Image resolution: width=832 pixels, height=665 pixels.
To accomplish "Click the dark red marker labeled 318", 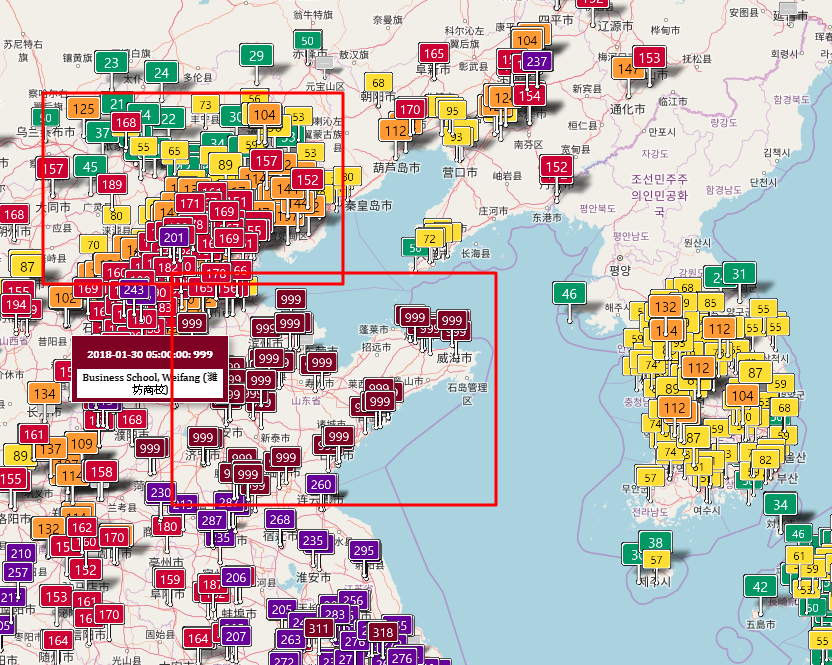I will coord(382,632).
